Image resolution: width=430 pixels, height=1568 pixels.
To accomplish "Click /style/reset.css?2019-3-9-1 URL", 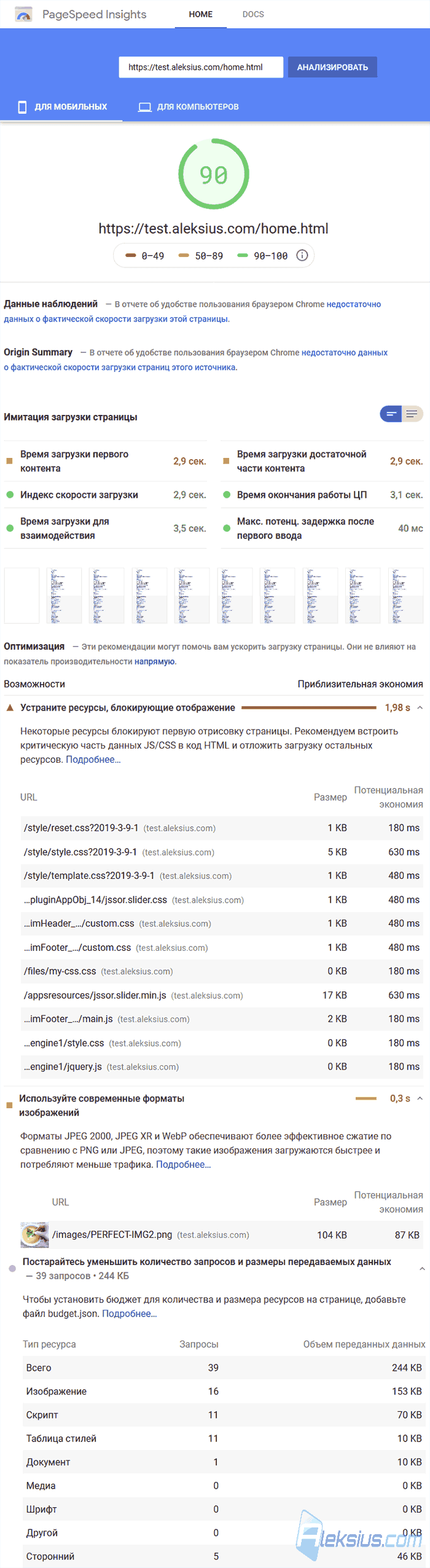I will coord(81,828).
